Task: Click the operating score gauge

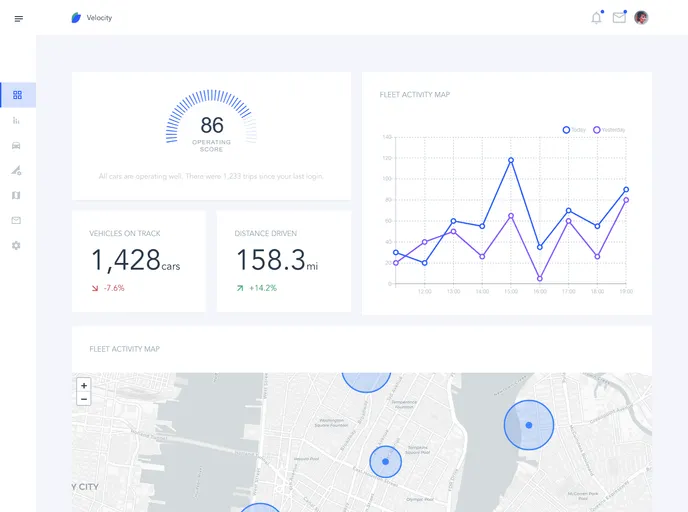Action: [211, 121]
